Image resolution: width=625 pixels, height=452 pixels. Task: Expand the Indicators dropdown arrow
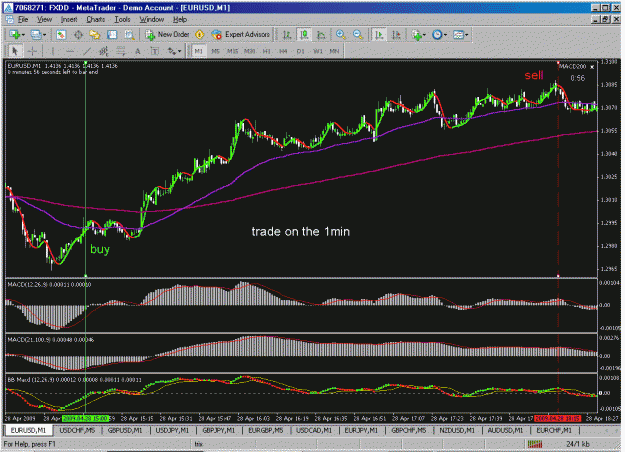click(x=424, y=35)
